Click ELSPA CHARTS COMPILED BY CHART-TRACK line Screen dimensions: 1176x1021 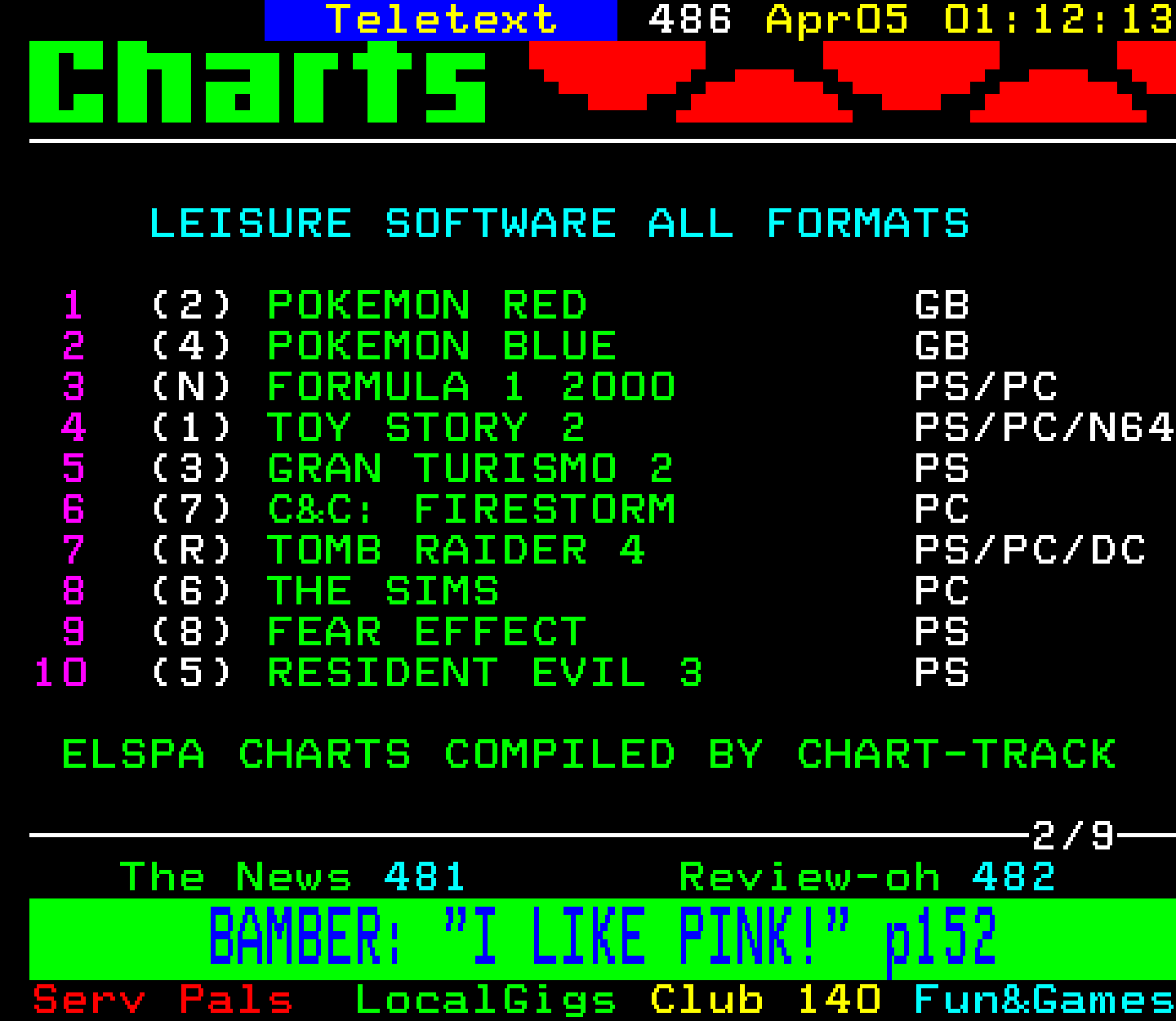589,755
